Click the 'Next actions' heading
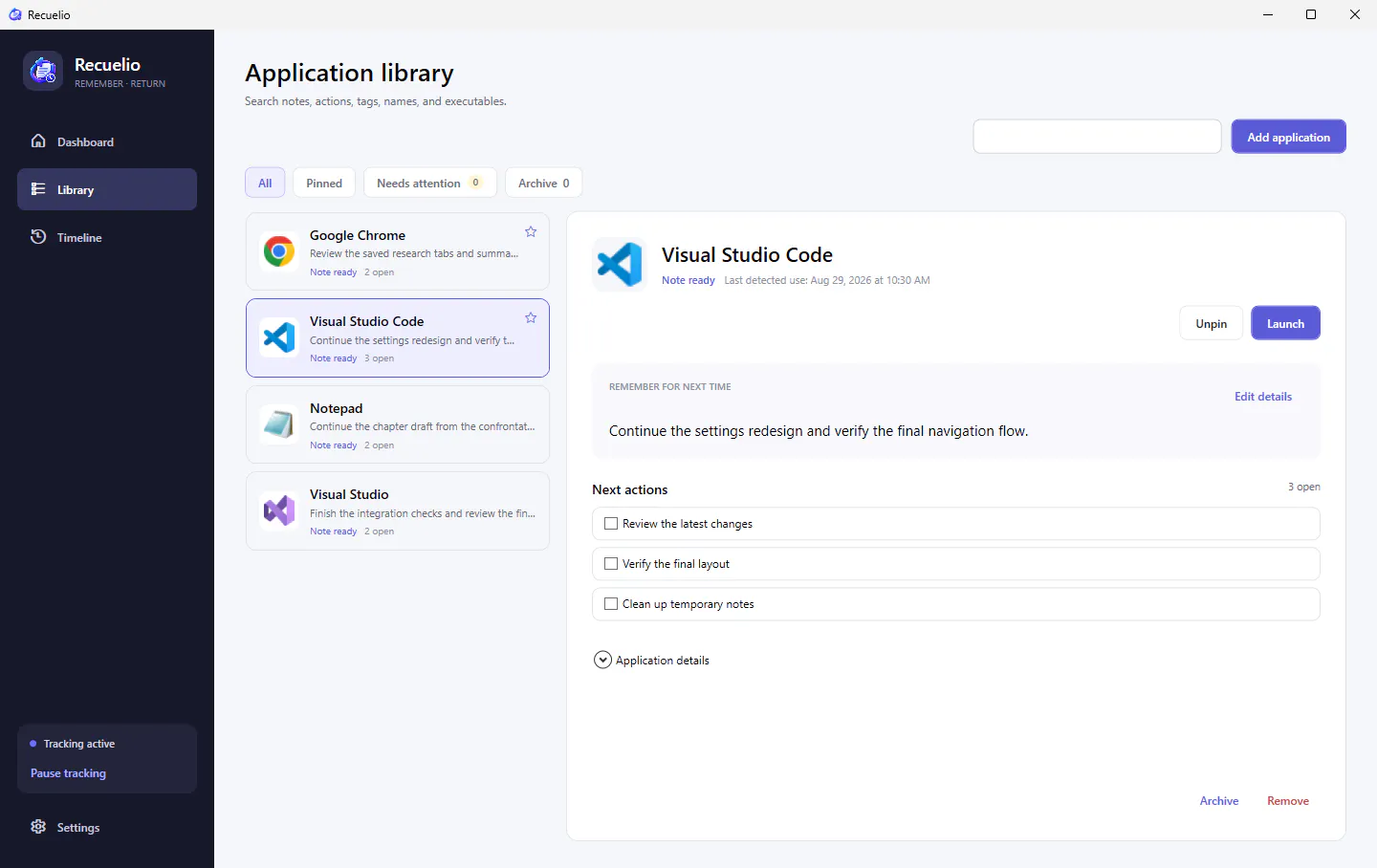 (x=630, y=489)
